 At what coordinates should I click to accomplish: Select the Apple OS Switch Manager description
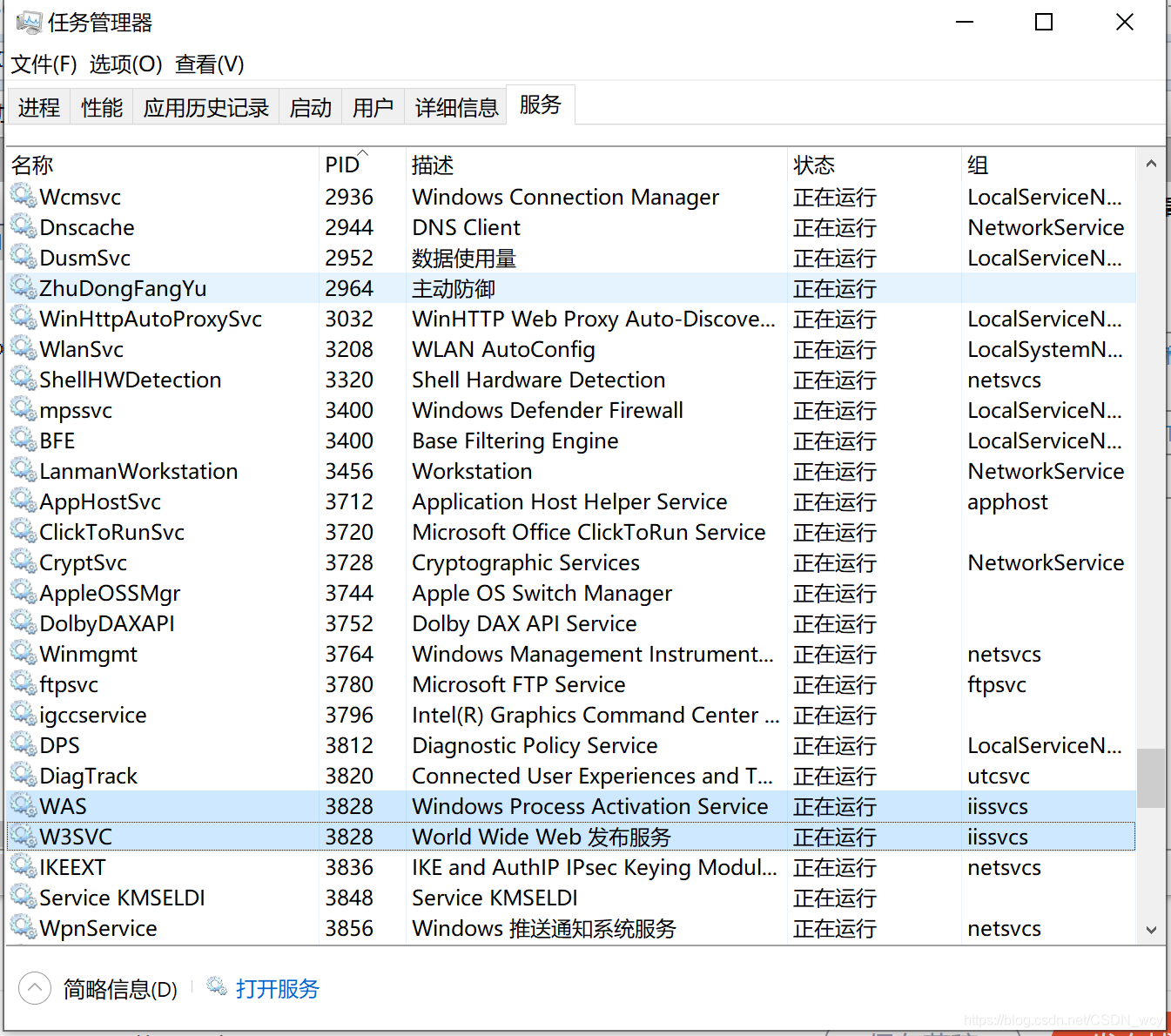pyautogui.click(x=542, y=593)
